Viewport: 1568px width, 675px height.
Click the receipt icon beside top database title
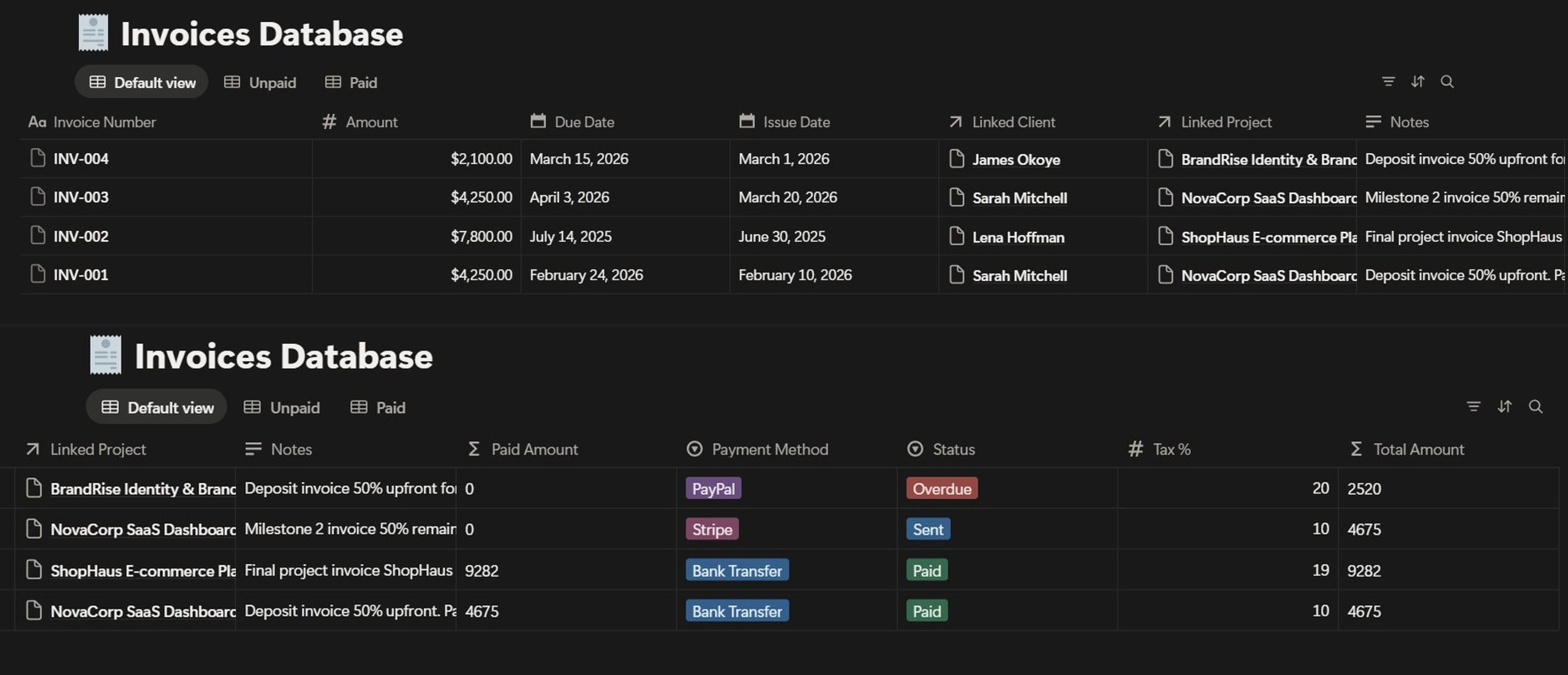(x=93, y=33)
